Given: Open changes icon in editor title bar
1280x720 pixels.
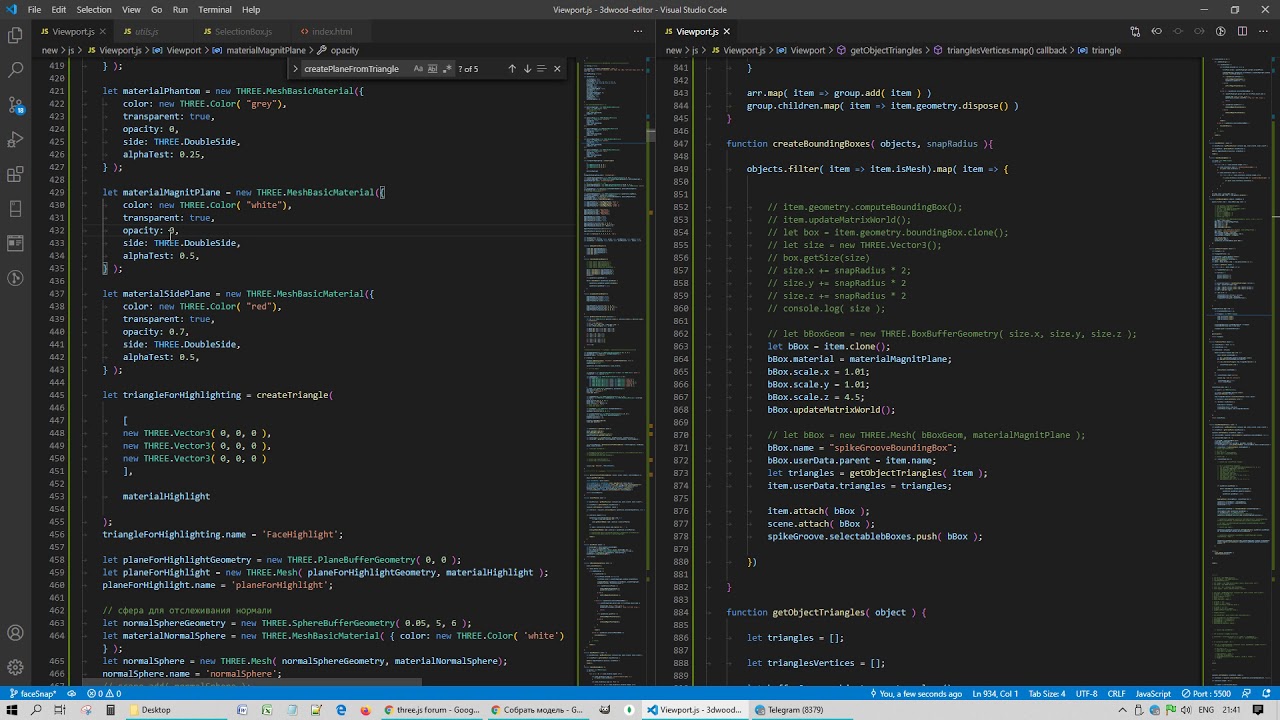Looking at the screenshot, I should (x=1135, y=32).
